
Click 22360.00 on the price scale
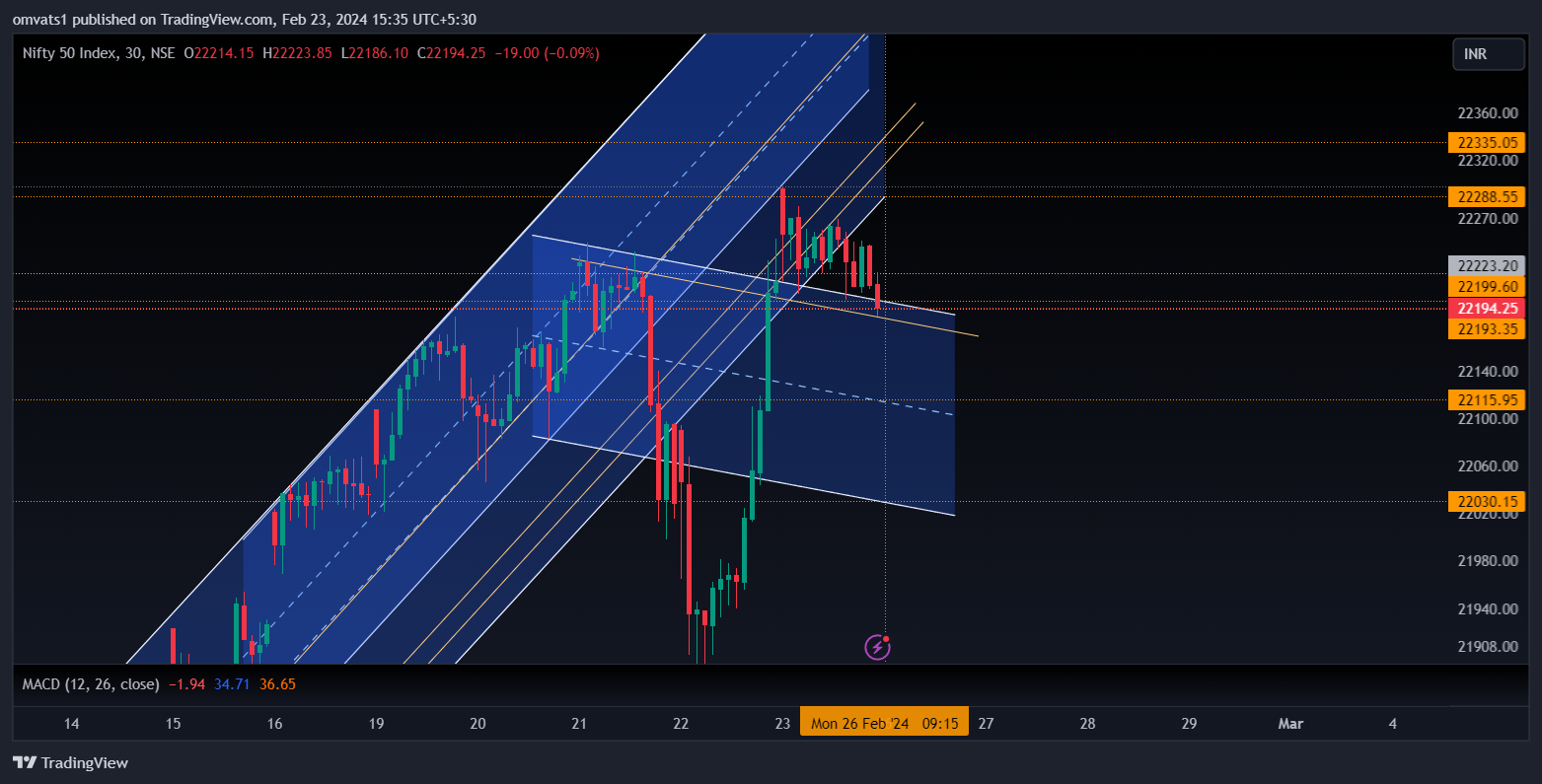pyautogui.click(x=1488, y=112)
